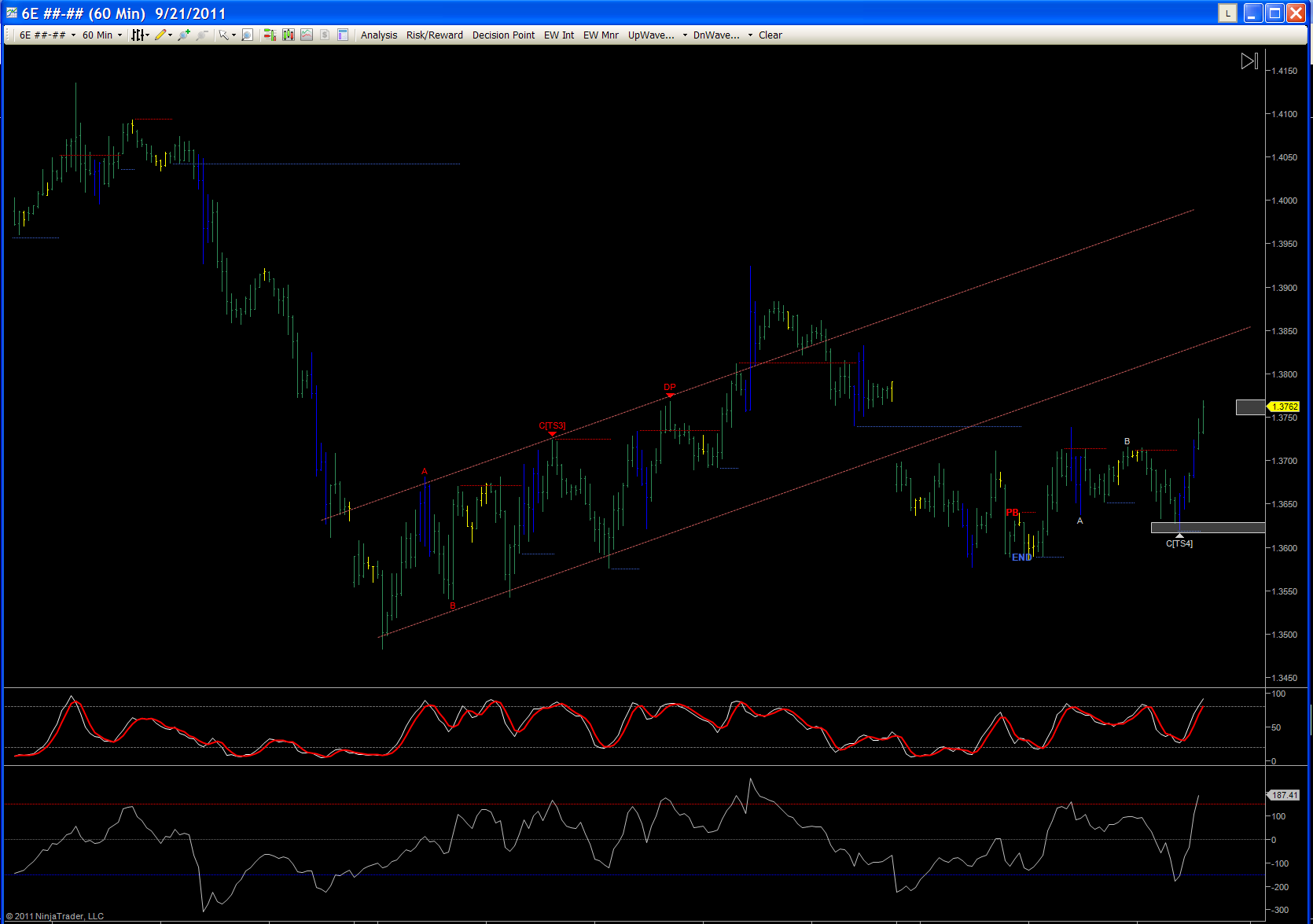This screenshot has height=924, width=1313.
Task: Click the red PB label on chart
Action: pyautogui.click(x=1012, y=513)
